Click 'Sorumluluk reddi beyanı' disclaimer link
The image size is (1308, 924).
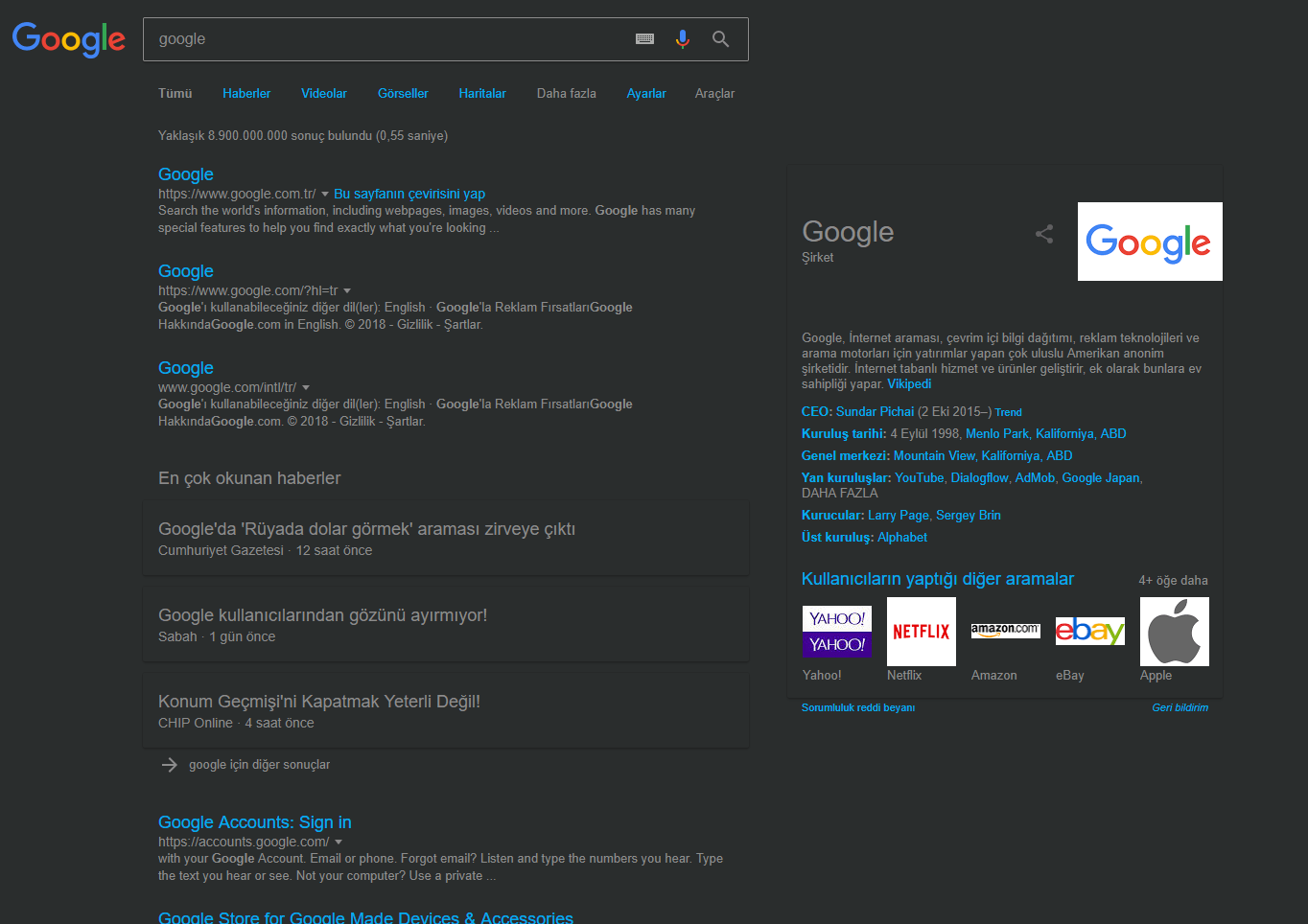[858, 708]
